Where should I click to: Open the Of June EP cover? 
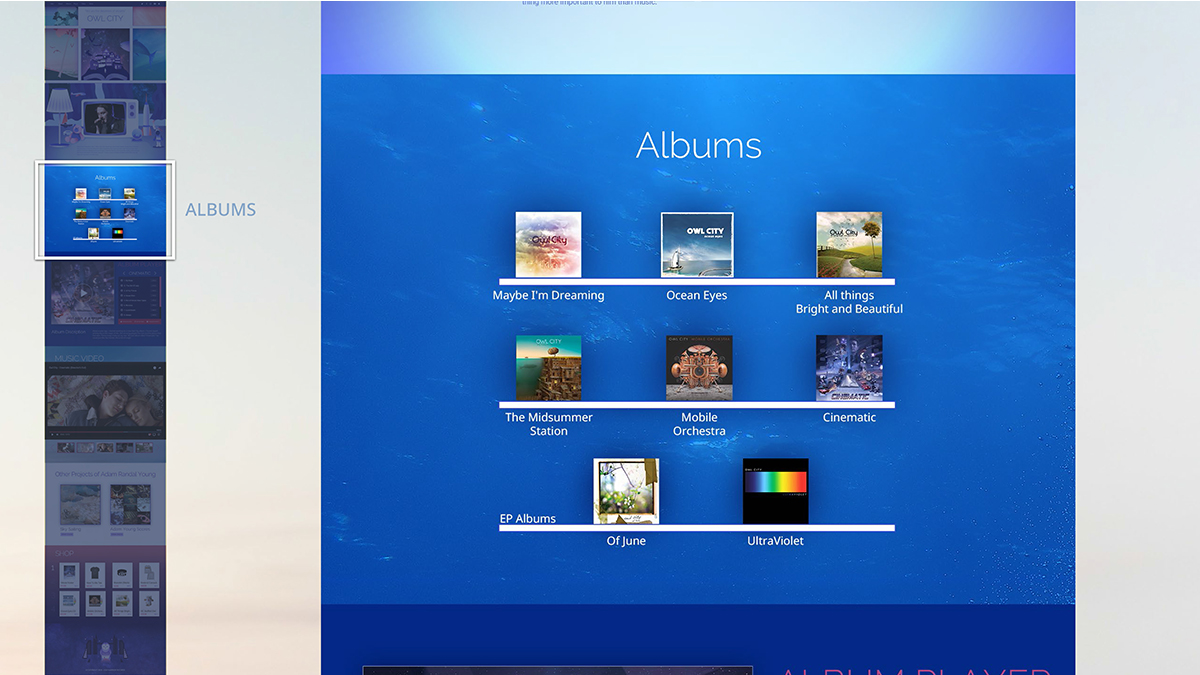(626, 491)
